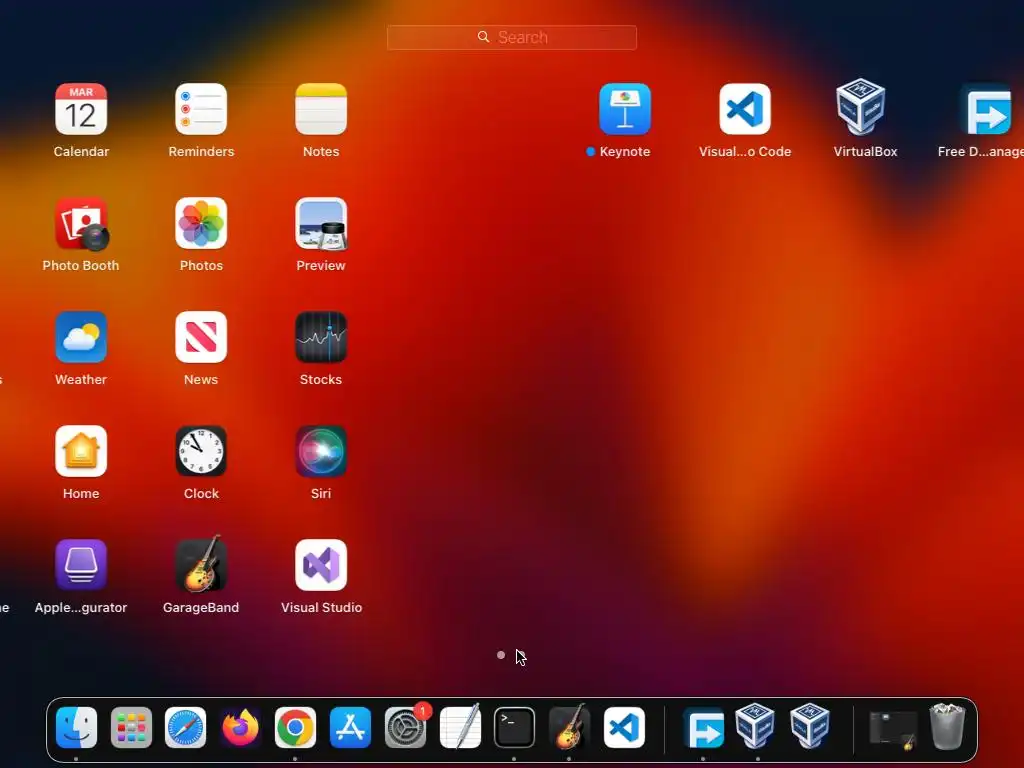Open Free Download Manager from the Dock
Viewport: 1024px width, 768px height.
(x=703, y=728)
